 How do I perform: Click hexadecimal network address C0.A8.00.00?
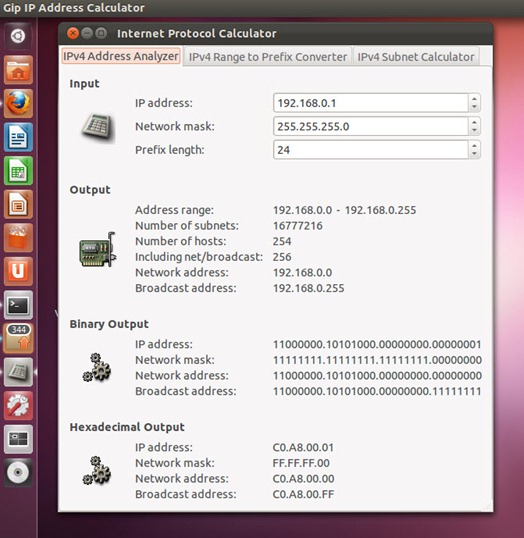[303, 479]
